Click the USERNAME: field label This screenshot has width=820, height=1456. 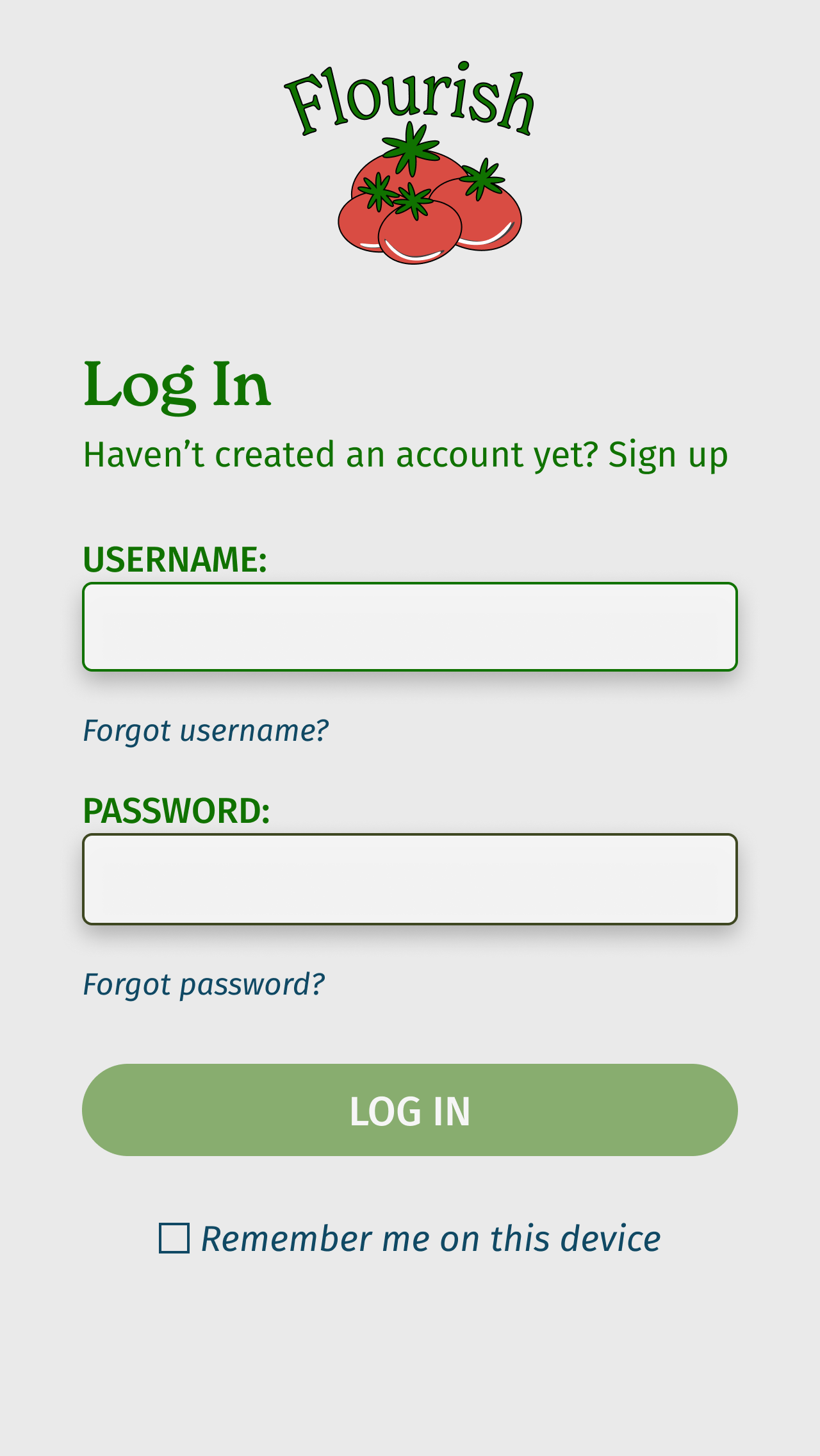click(x=175, y=559)
